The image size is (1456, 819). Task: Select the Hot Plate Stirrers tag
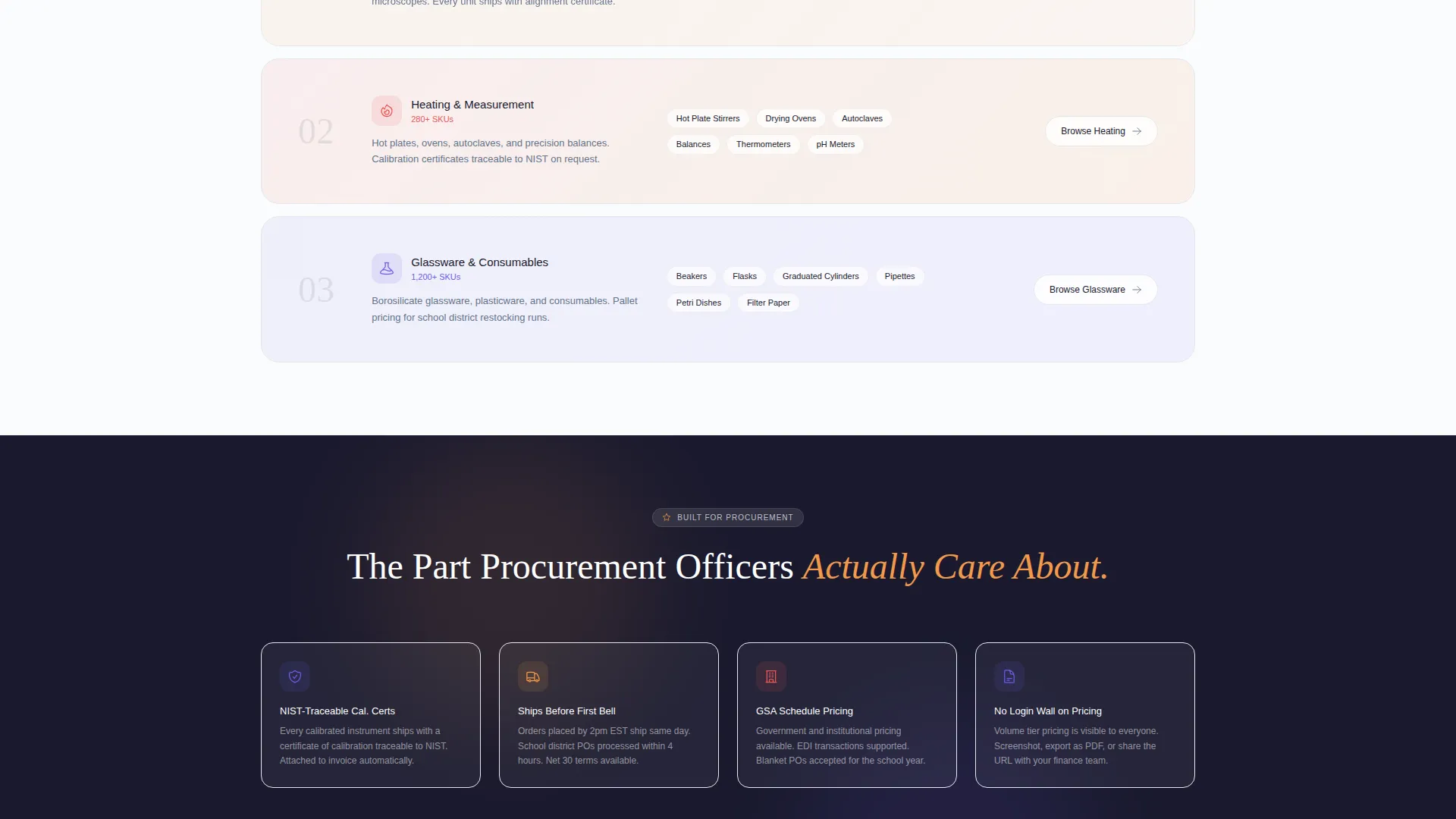point(708,118)
